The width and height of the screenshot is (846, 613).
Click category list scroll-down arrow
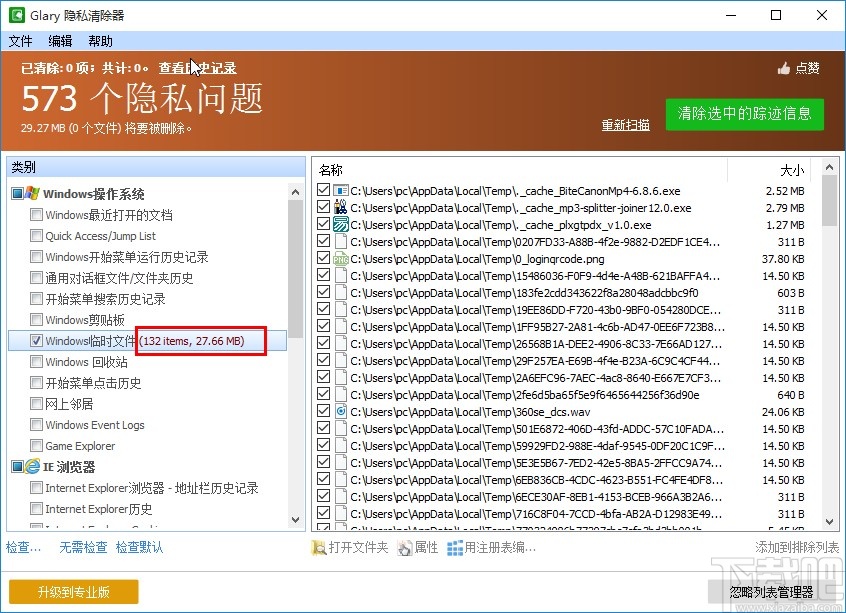click(295, 520)
